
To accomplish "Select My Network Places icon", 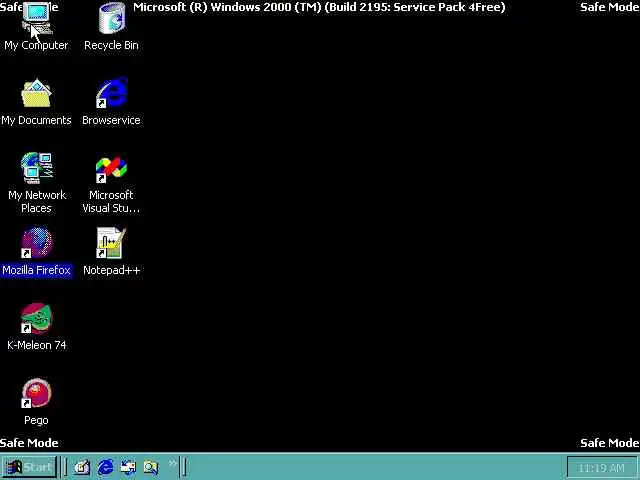I will [x=37, y=168].
